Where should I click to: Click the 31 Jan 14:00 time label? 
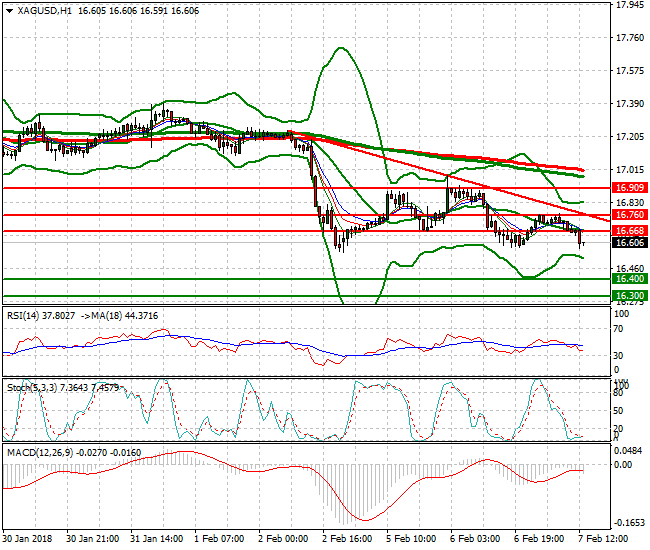pos(157,539)
